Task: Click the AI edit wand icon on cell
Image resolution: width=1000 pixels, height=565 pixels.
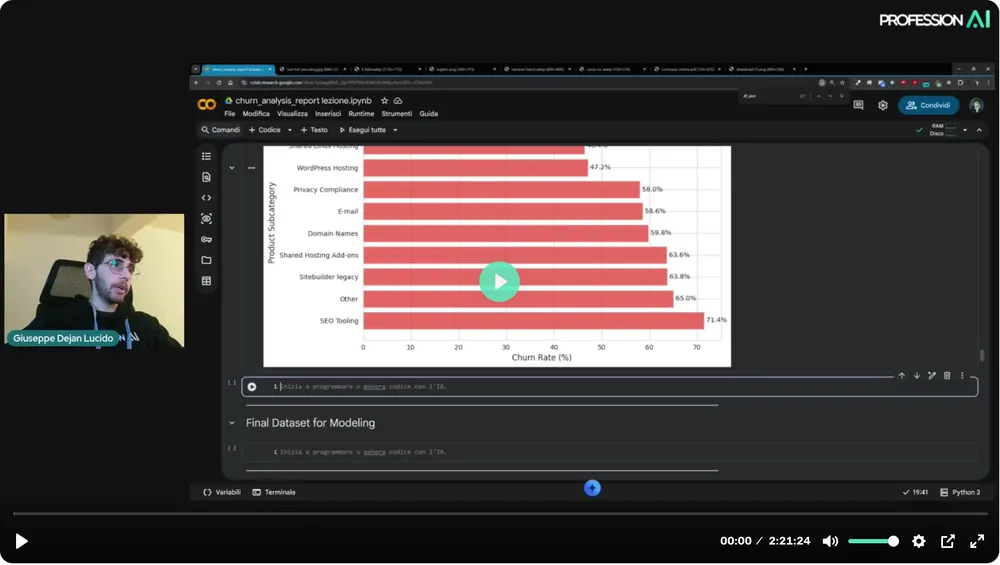Action: coord(932,376)
